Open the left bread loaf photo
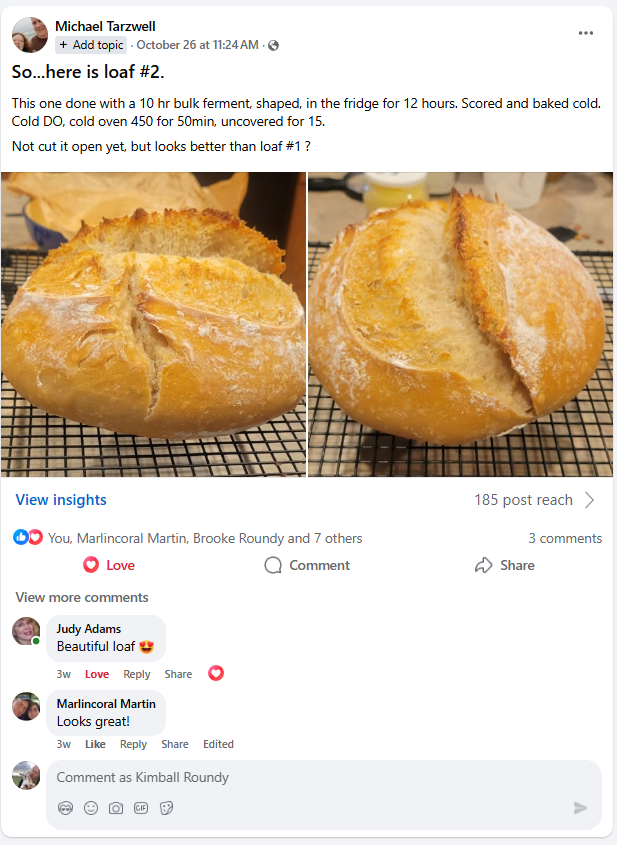Viewport: 617px width, 845px height. coord(154,324)
